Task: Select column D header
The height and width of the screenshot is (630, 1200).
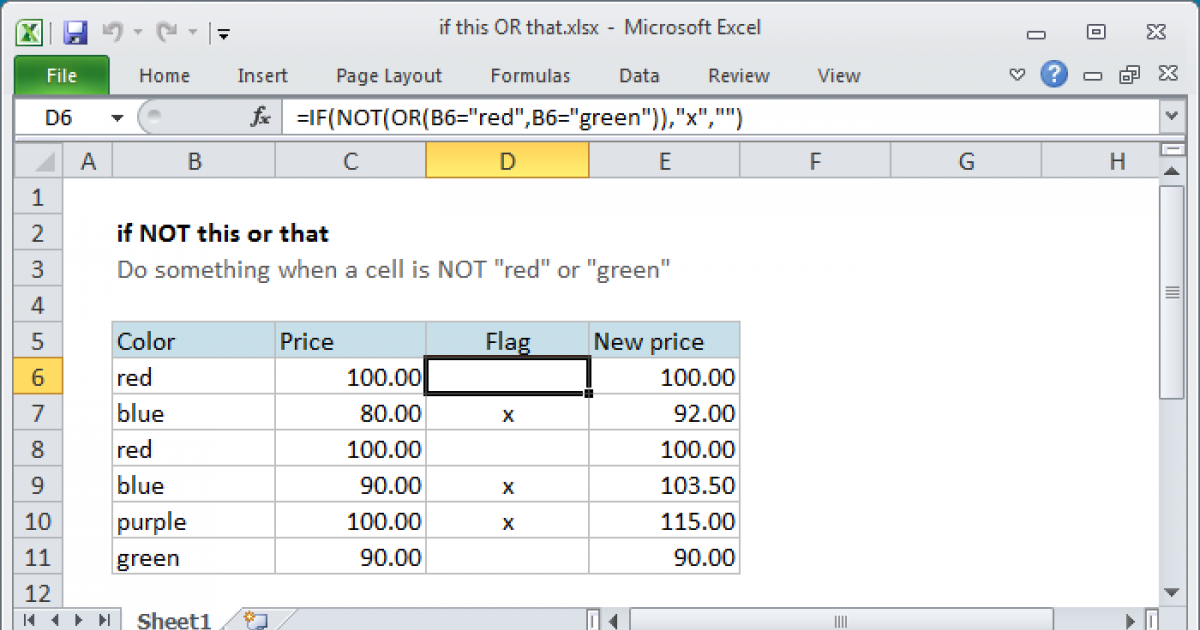Action: click(x=507, y=160)
